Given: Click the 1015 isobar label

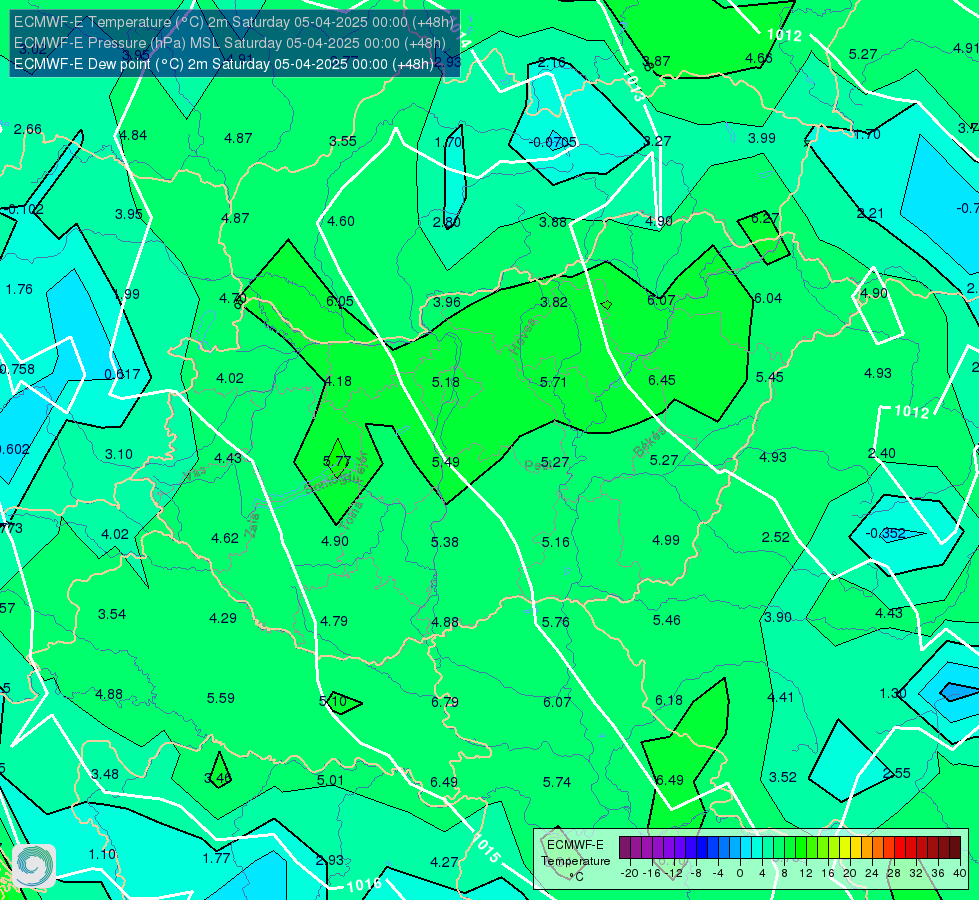Looking at the screenshot, I should 486,848.
